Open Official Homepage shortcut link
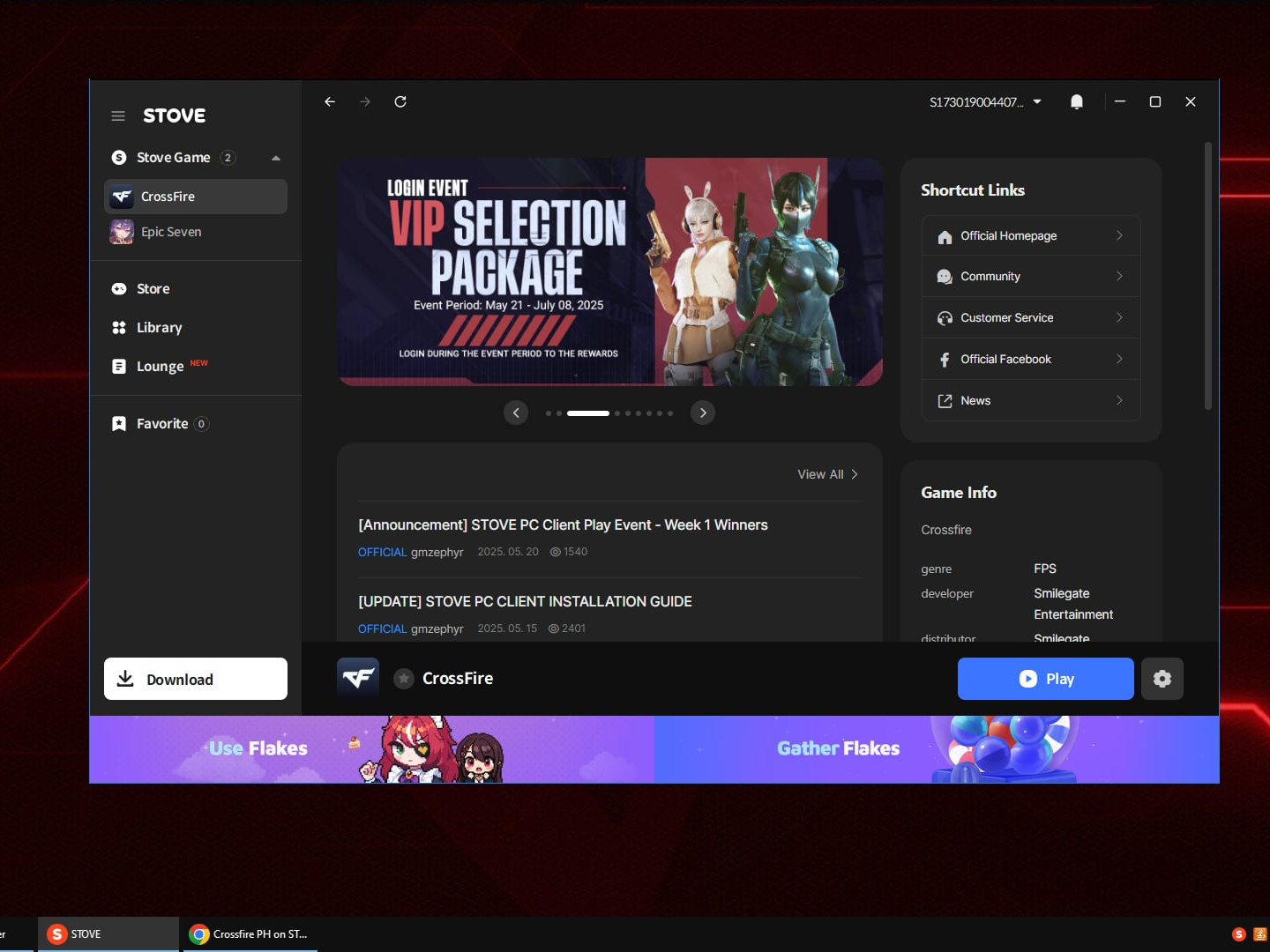Image resolution: width=1270 pixels, height=952 pixels. point(1031,236)
